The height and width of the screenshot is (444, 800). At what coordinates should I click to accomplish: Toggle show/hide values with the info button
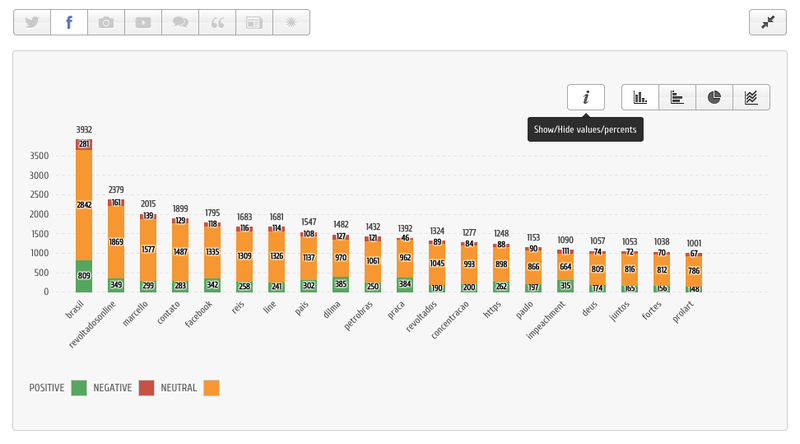tap(586, 97)
